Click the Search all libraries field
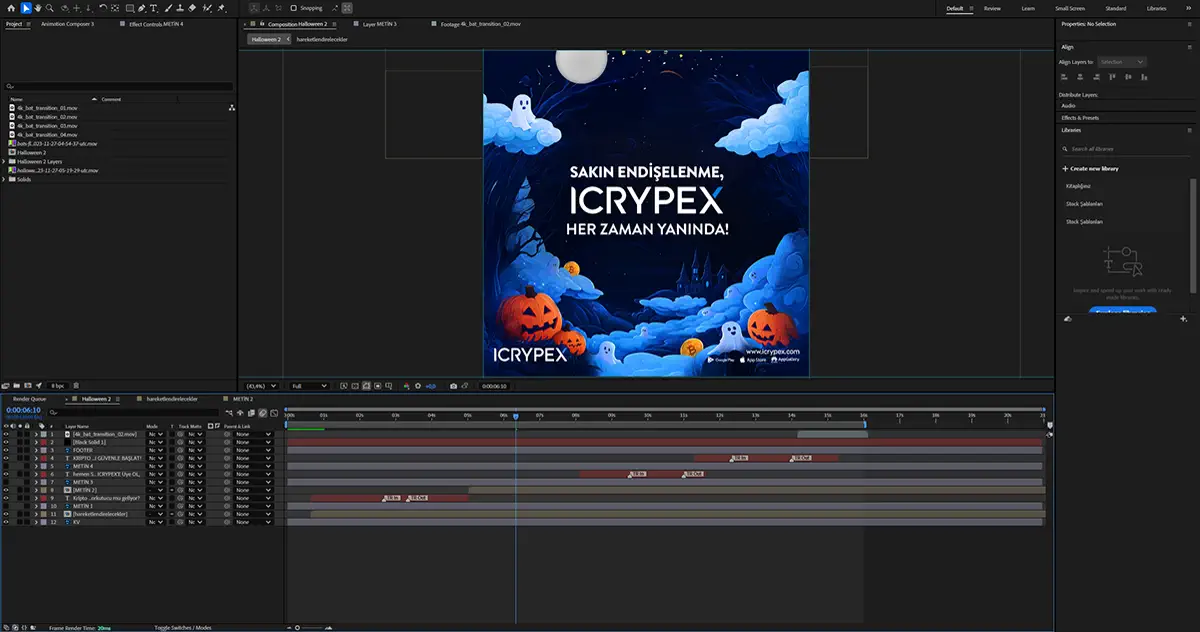1200x632 pixels. point(1126,149)
